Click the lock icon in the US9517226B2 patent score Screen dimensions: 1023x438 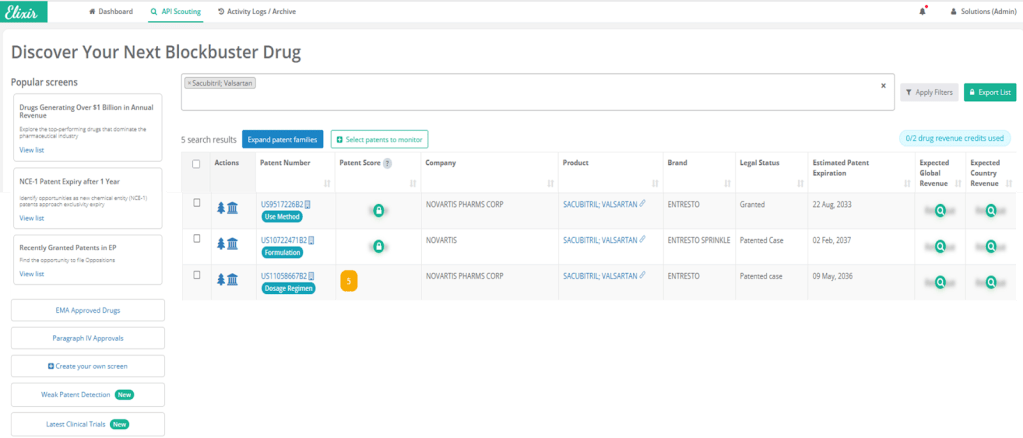click(x=378, y=210)
